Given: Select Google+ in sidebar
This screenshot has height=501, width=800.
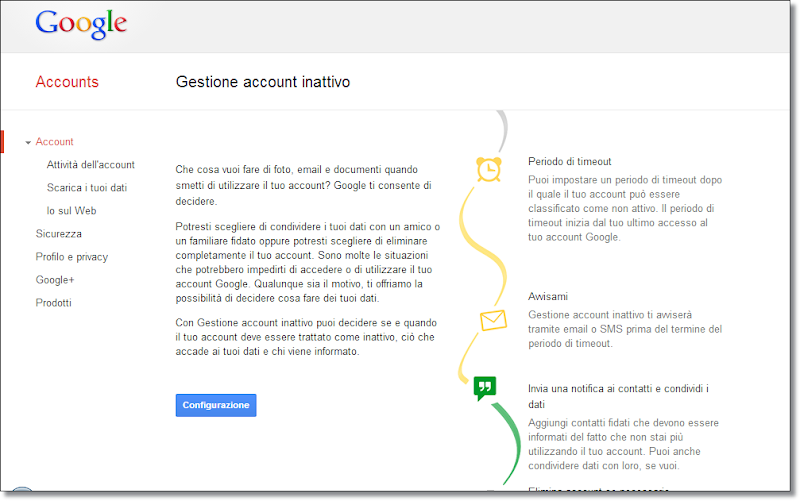Looking at the screenshot, I should tap(55, 280).
